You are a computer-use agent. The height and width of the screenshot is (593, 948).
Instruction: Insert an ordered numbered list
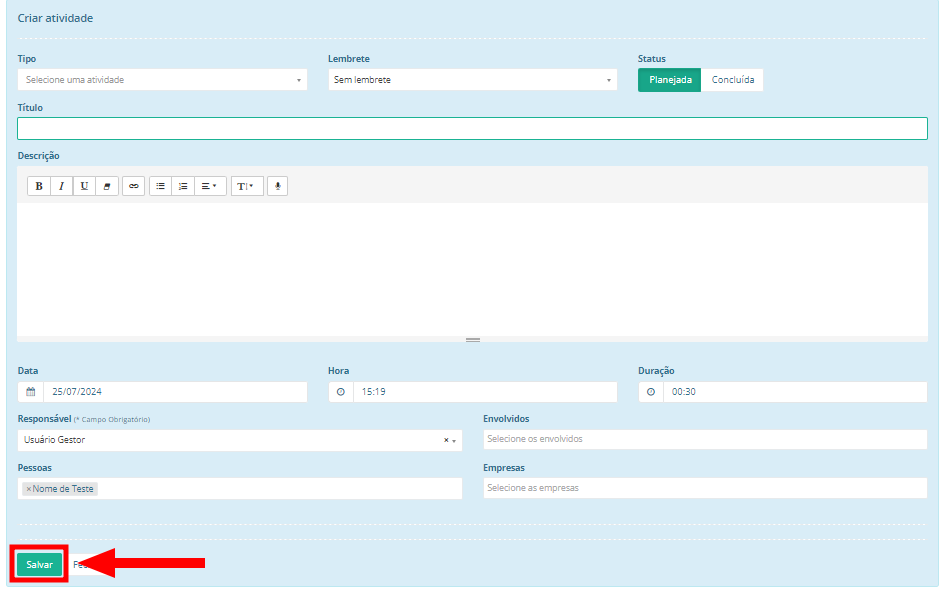[x=183, y=186]
